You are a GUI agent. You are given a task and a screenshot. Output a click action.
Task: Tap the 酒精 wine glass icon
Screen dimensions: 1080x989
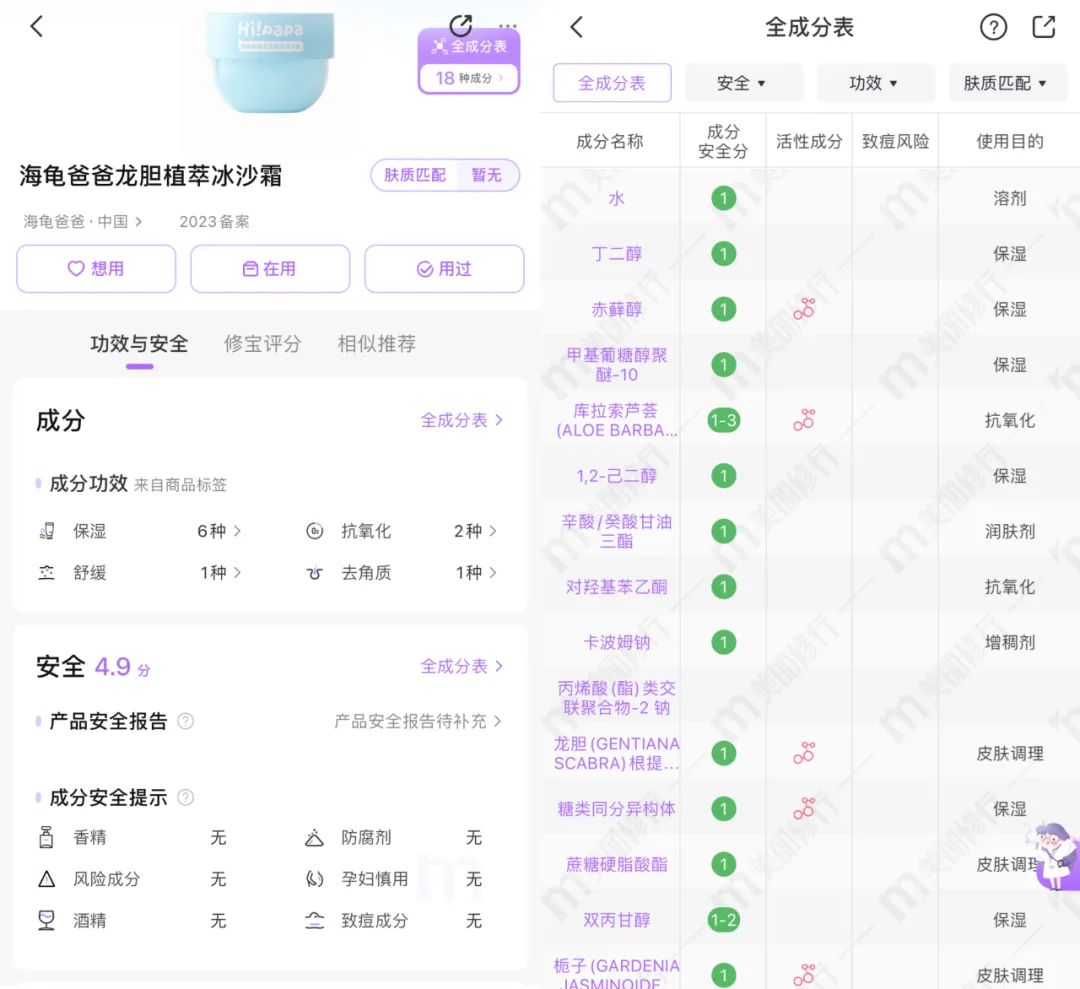click(x=46, y=921)
